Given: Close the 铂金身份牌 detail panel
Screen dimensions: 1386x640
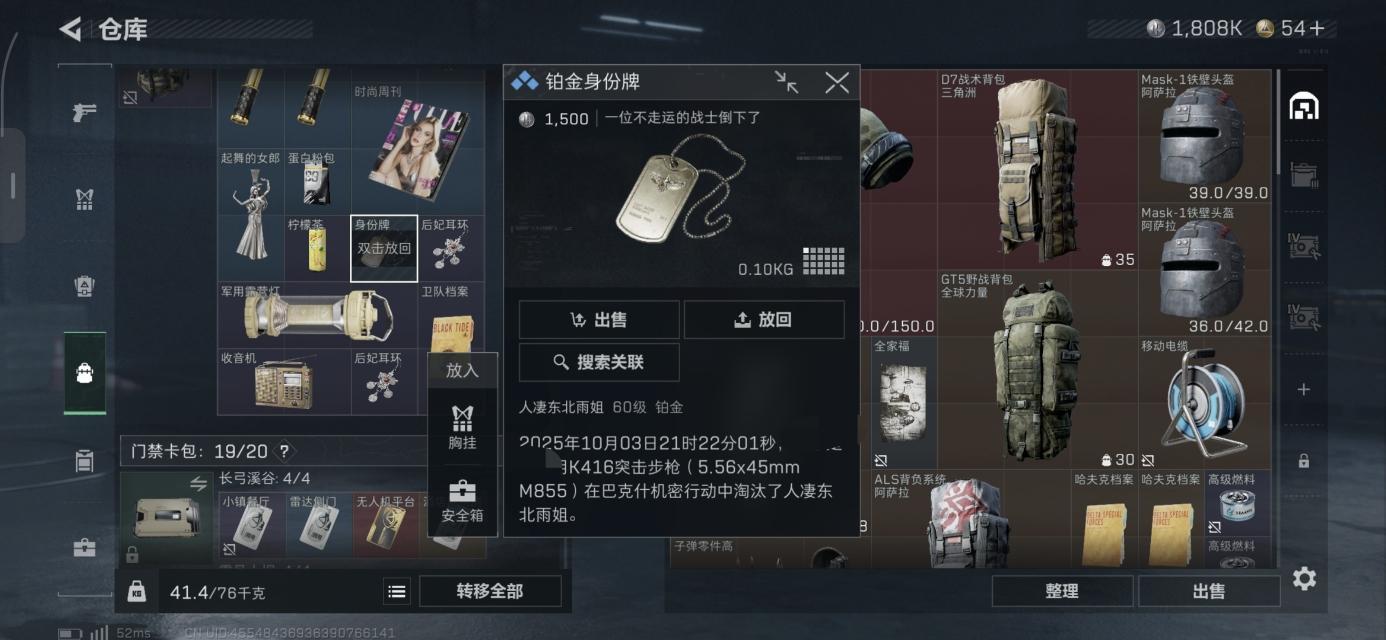Looking at the screenshot, I should (x=837, y=82).
